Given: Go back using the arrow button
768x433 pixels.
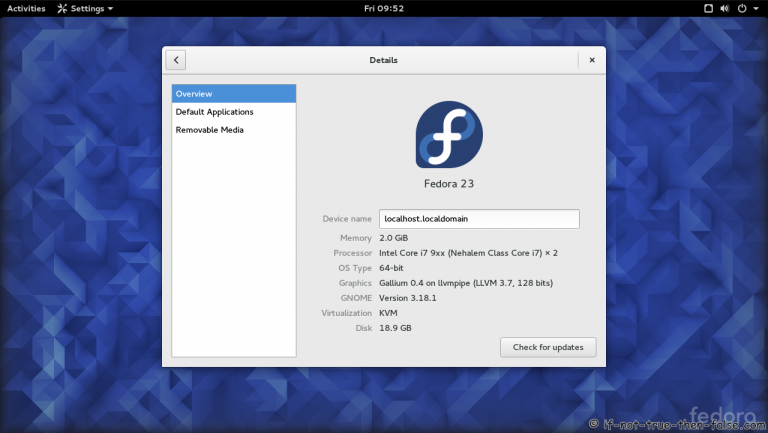Looking at the screenshot, I should pos(176,60).
